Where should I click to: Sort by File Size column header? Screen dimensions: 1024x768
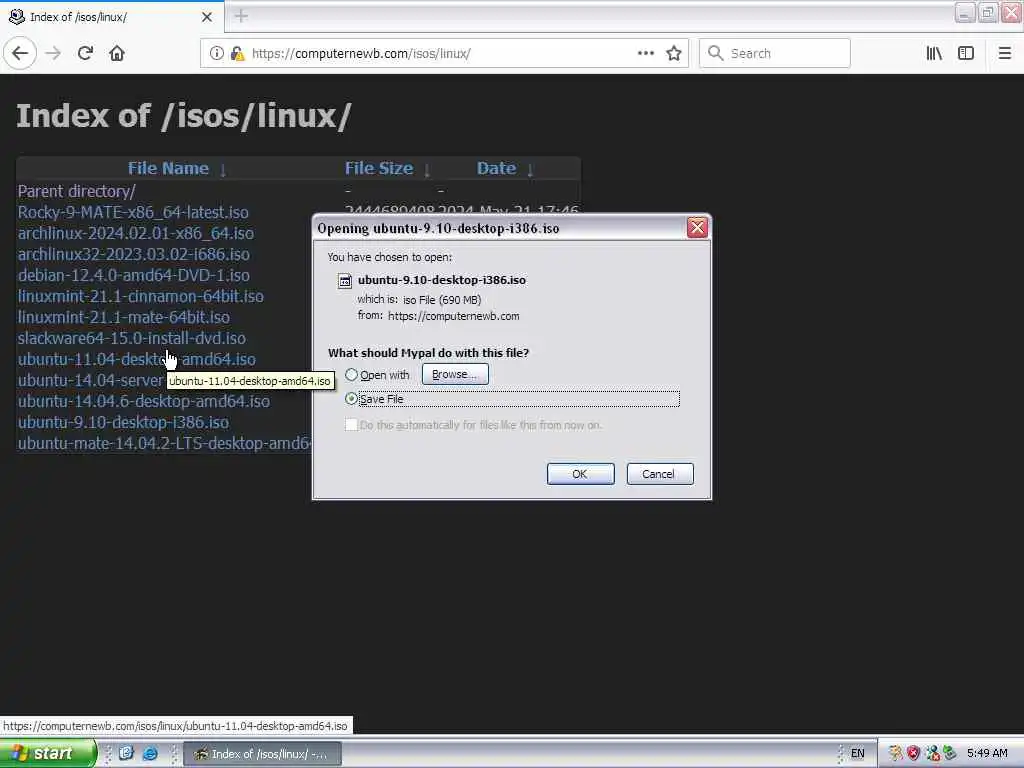point(379,168)
